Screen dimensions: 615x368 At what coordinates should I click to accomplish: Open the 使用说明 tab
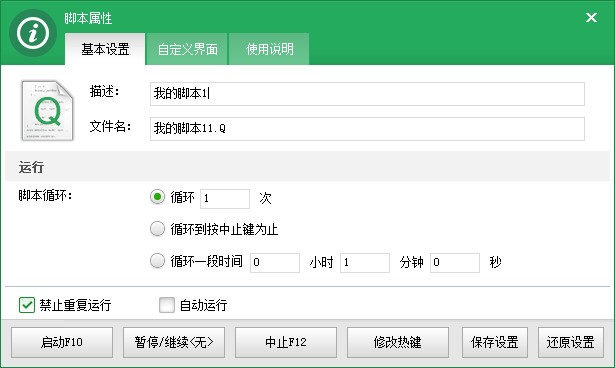tap(269, 49)
